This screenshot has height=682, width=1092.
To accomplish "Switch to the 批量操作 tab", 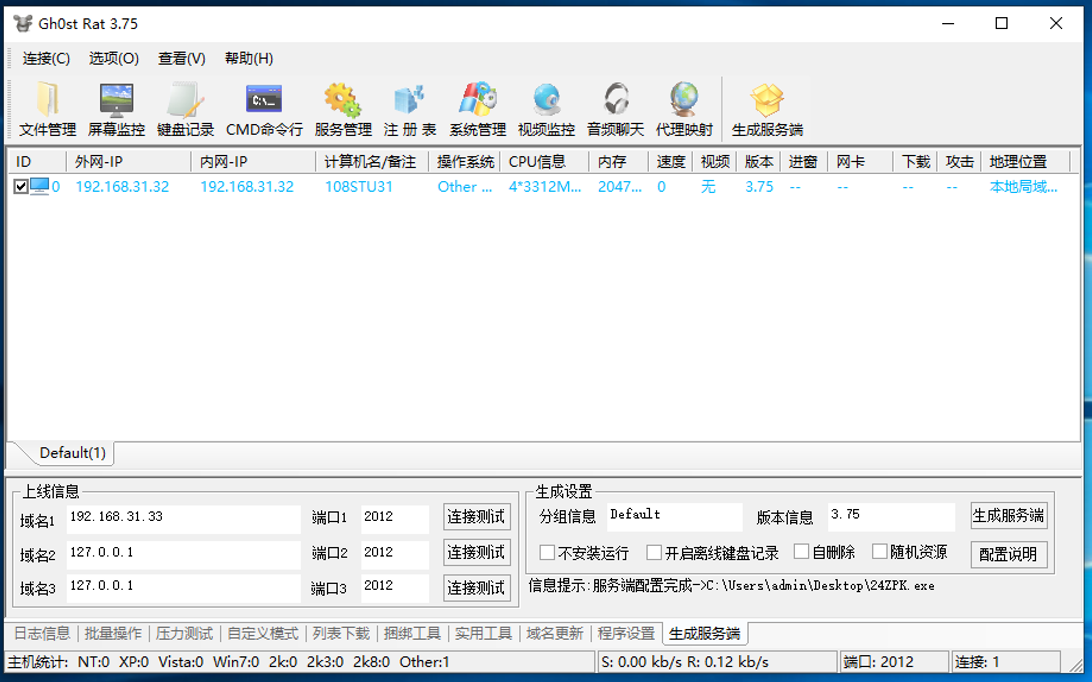I will (113, 633).
